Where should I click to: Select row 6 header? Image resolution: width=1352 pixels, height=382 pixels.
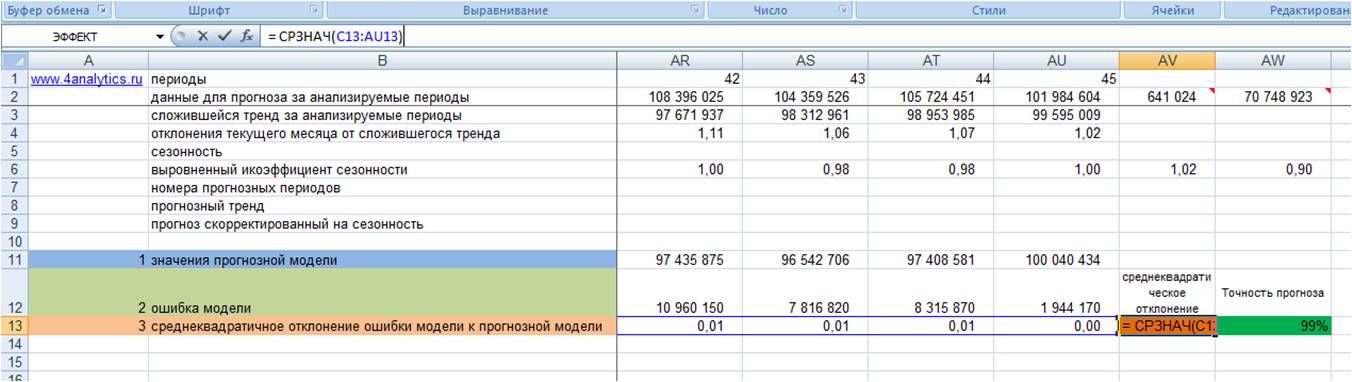tap(14, 170)
